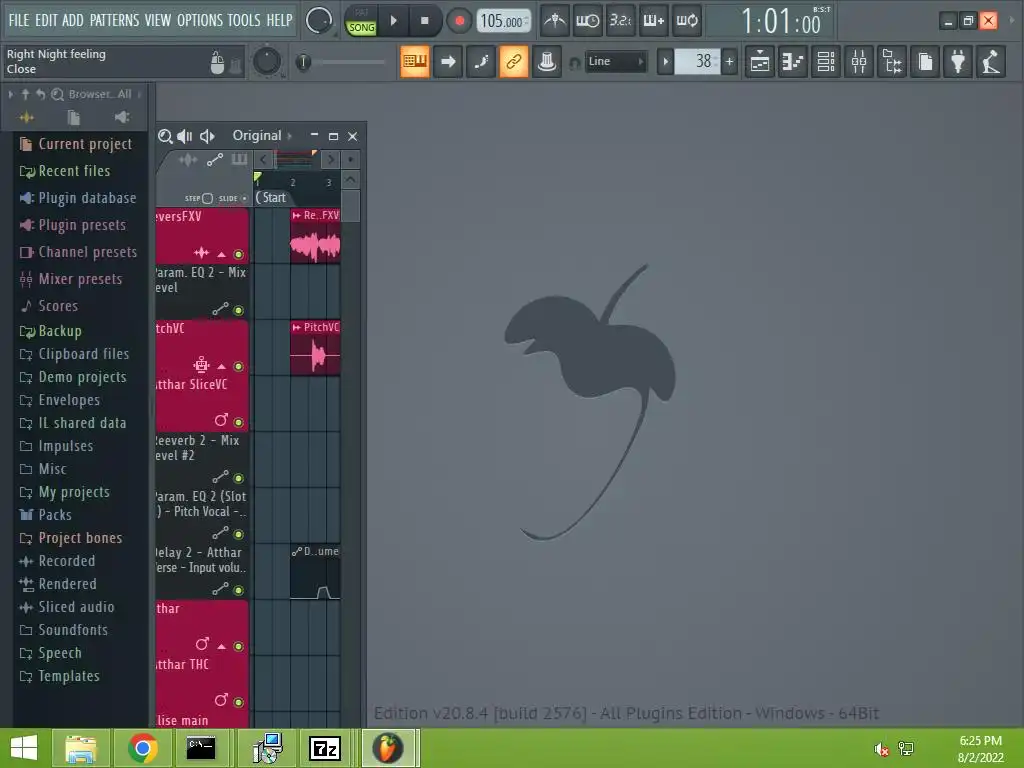Image resolution: width=1024 pixels, height=768 pixels.
Task: Toggle the Browser view icon
Action: click(892, 62)
